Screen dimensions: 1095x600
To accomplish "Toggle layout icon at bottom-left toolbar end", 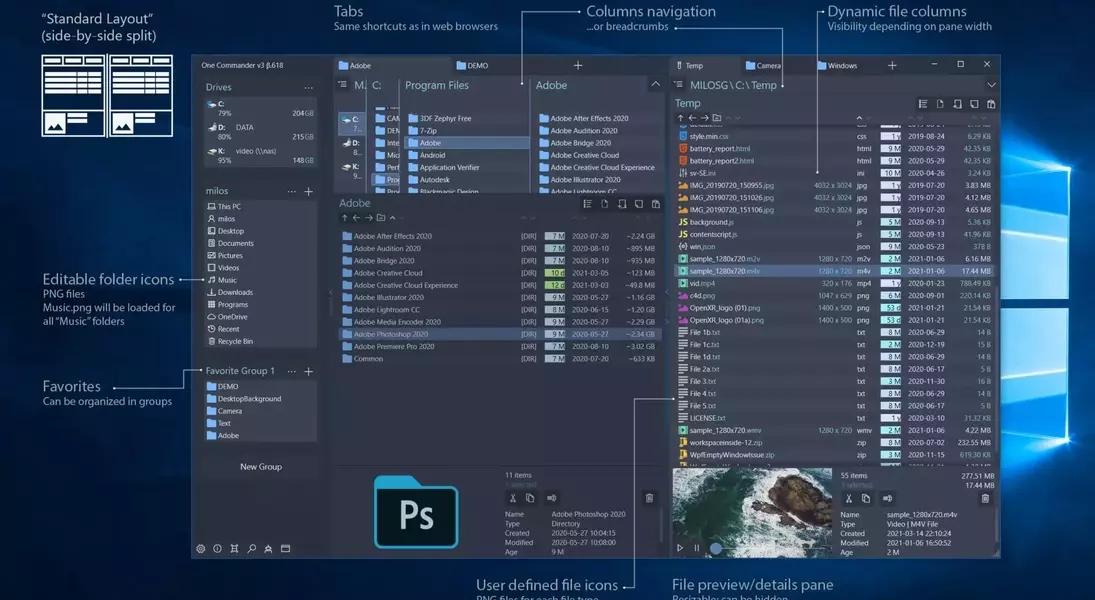I will click(x=285, y=548).
